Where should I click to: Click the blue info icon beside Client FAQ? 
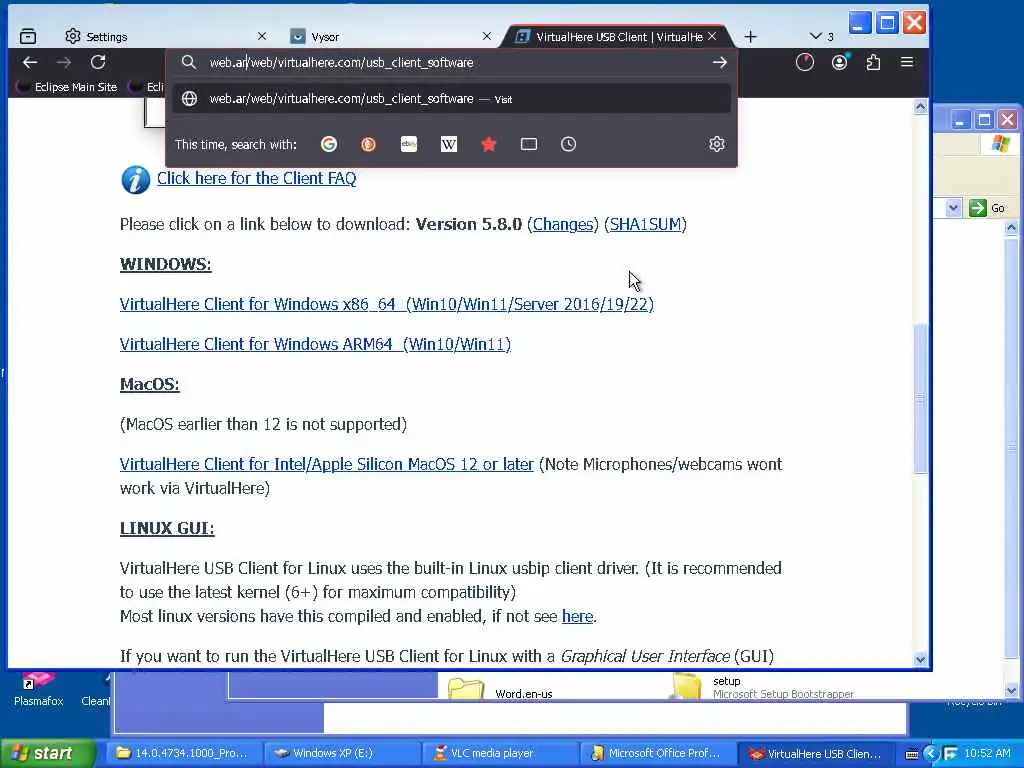pyautogui.click(x=136, y=179)
